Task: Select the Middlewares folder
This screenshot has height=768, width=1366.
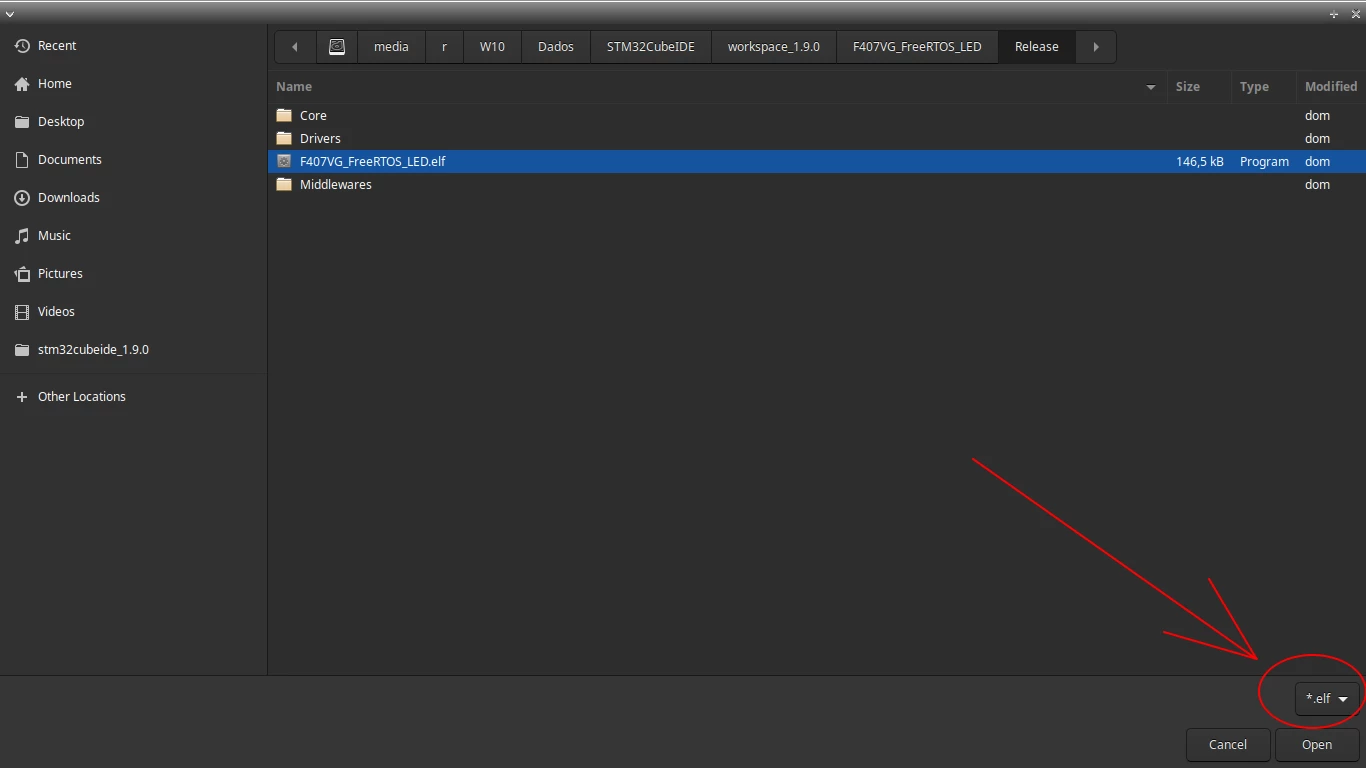Action: point(817,185)
